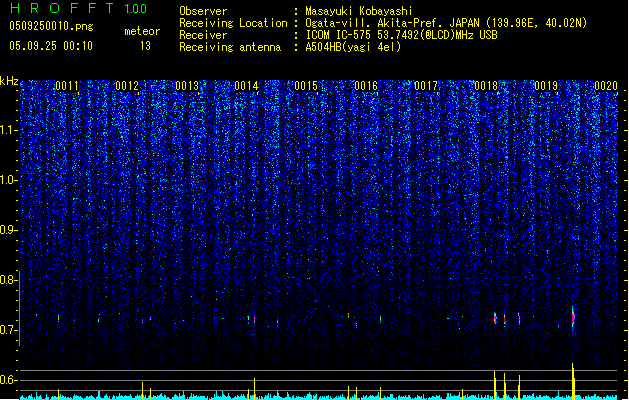Click the 0.9 kHz axis label
The height and width of the screenshot is (400, 629).
pos(9,230)
